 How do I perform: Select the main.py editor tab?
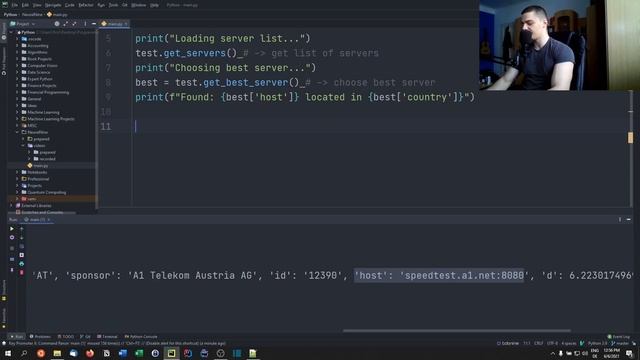coord(115,24)
